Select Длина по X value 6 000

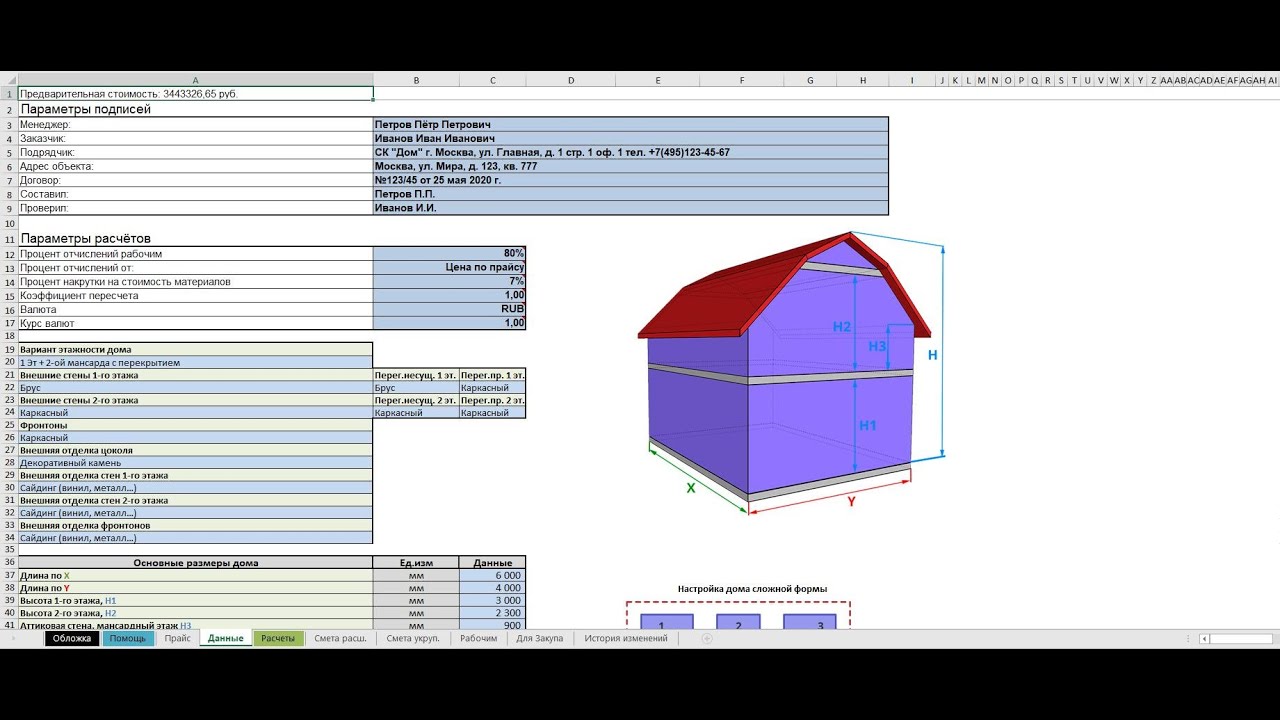pos(492,576)
